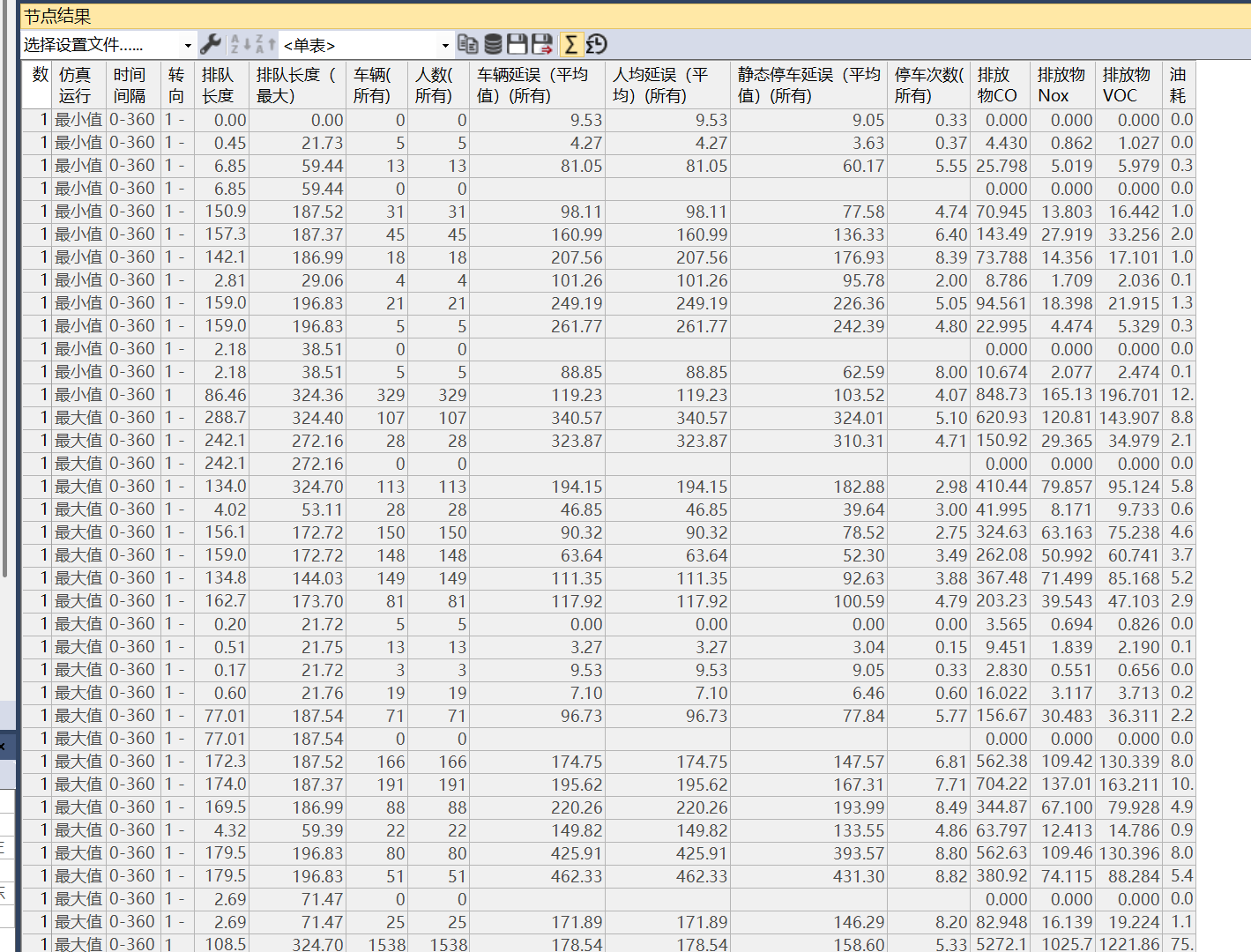
Task: Click the 排放物CO column header
Action: click(x=1000, y=86)
